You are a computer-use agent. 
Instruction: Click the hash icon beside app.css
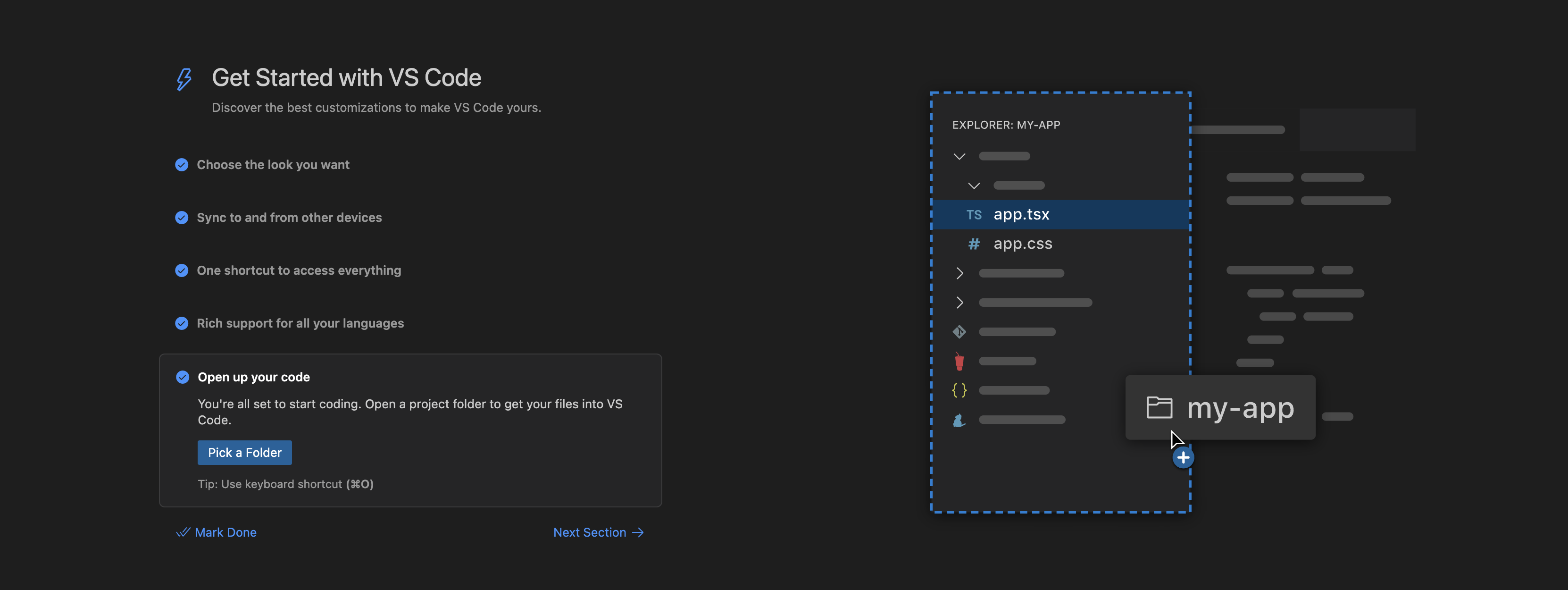point(973,244)
